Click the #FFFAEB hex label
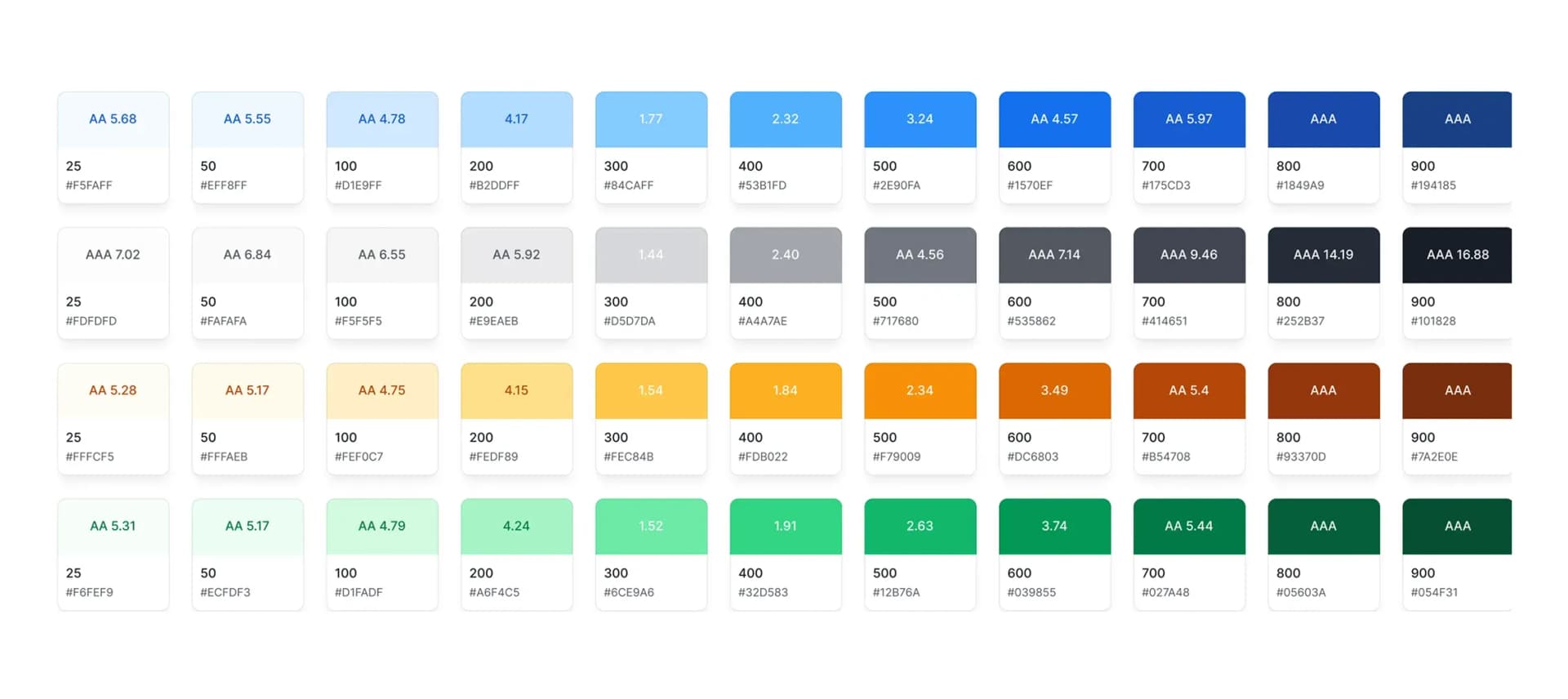1568x699 pixels. pyautogui.click(x=224, y=456)
